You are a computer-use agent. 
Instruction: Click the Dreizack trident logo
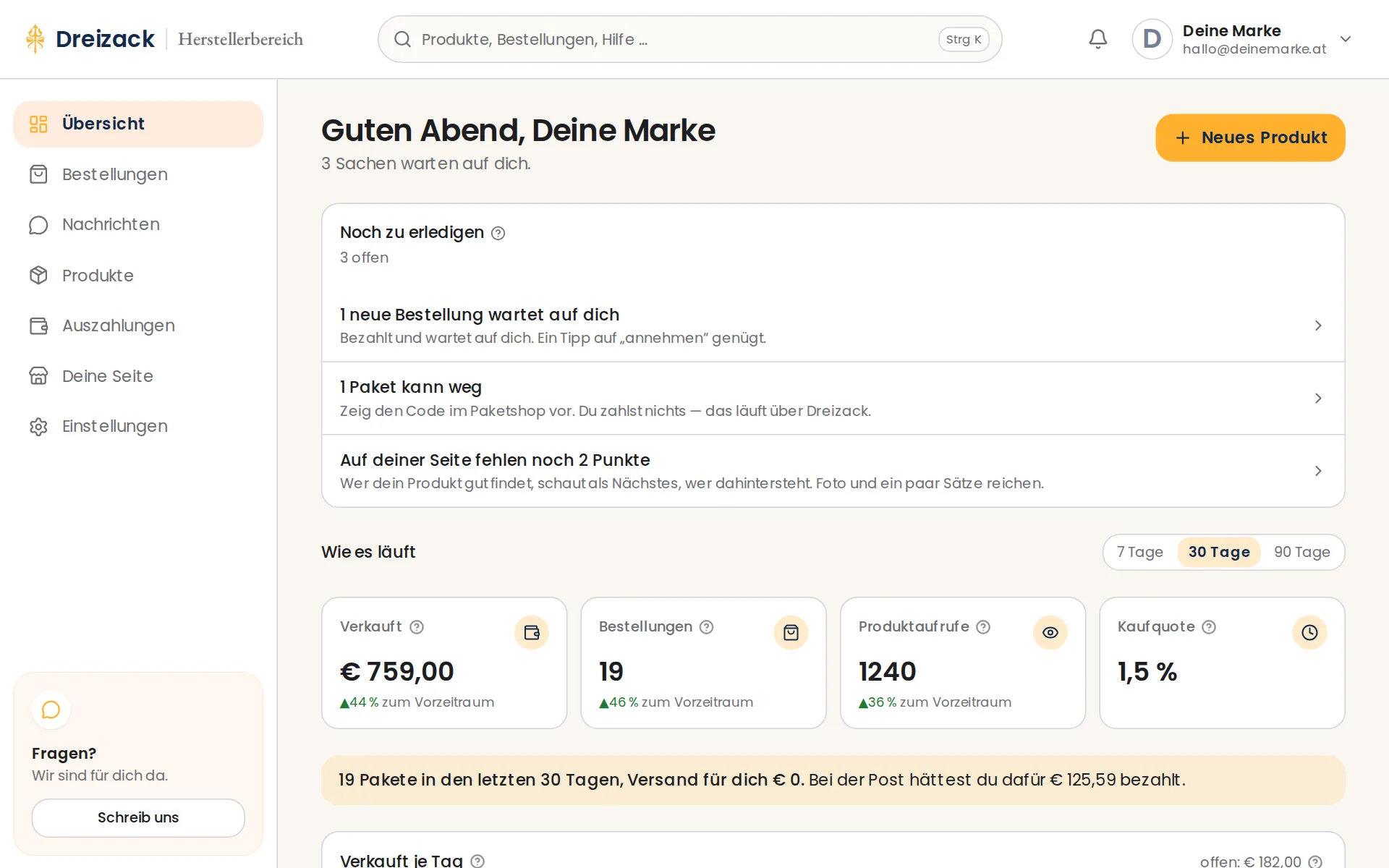coord(35,39)
